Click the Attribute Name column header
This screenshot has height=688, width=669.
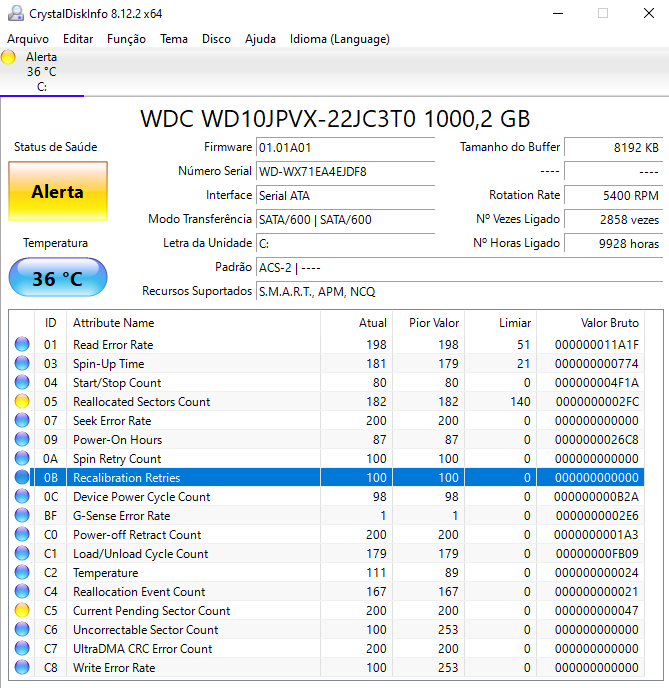pyautogui.click(x=193, y=323)
